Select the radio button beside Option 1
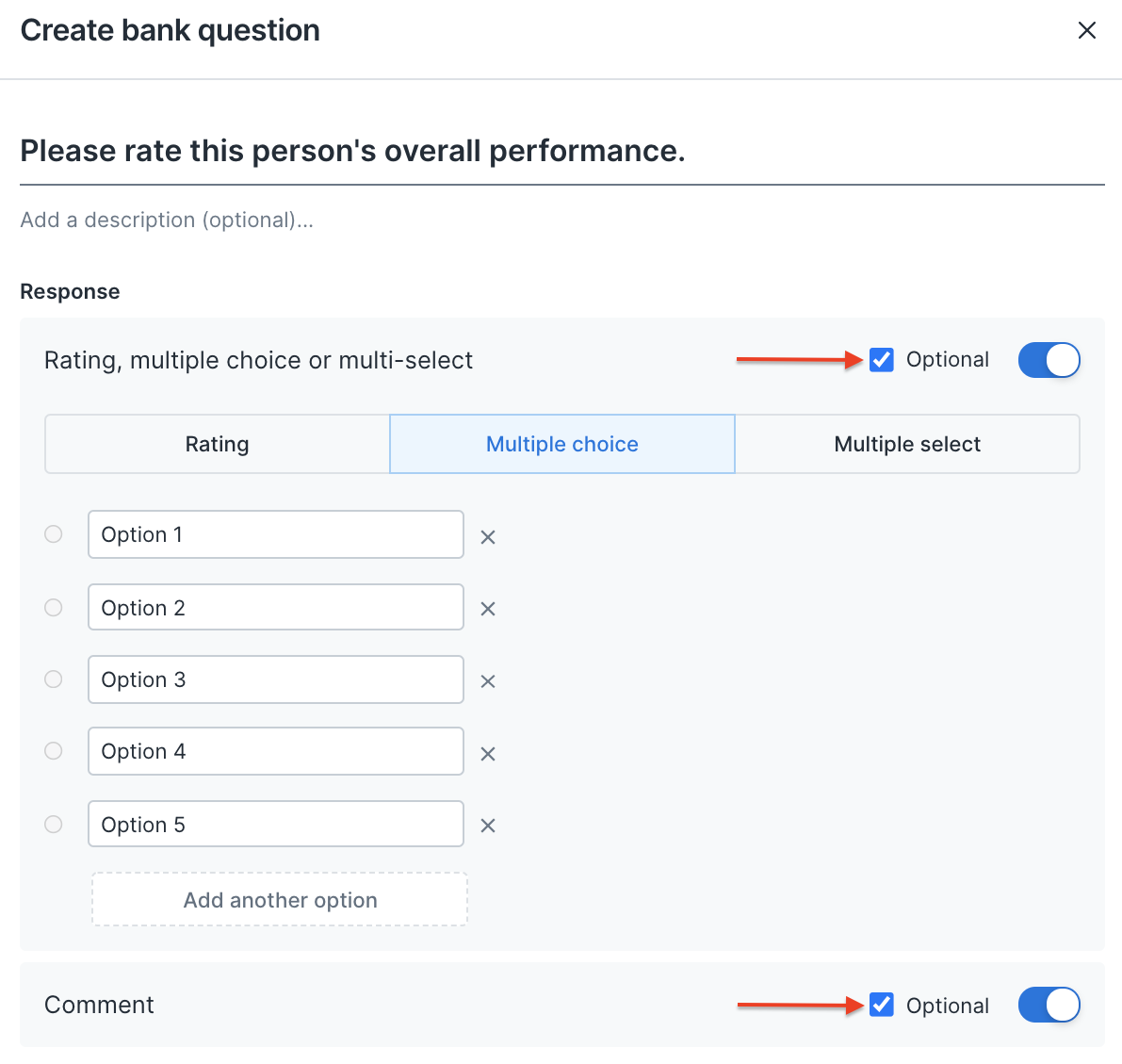Viewport: 1122px width, 1064px height. pos(54,534)
